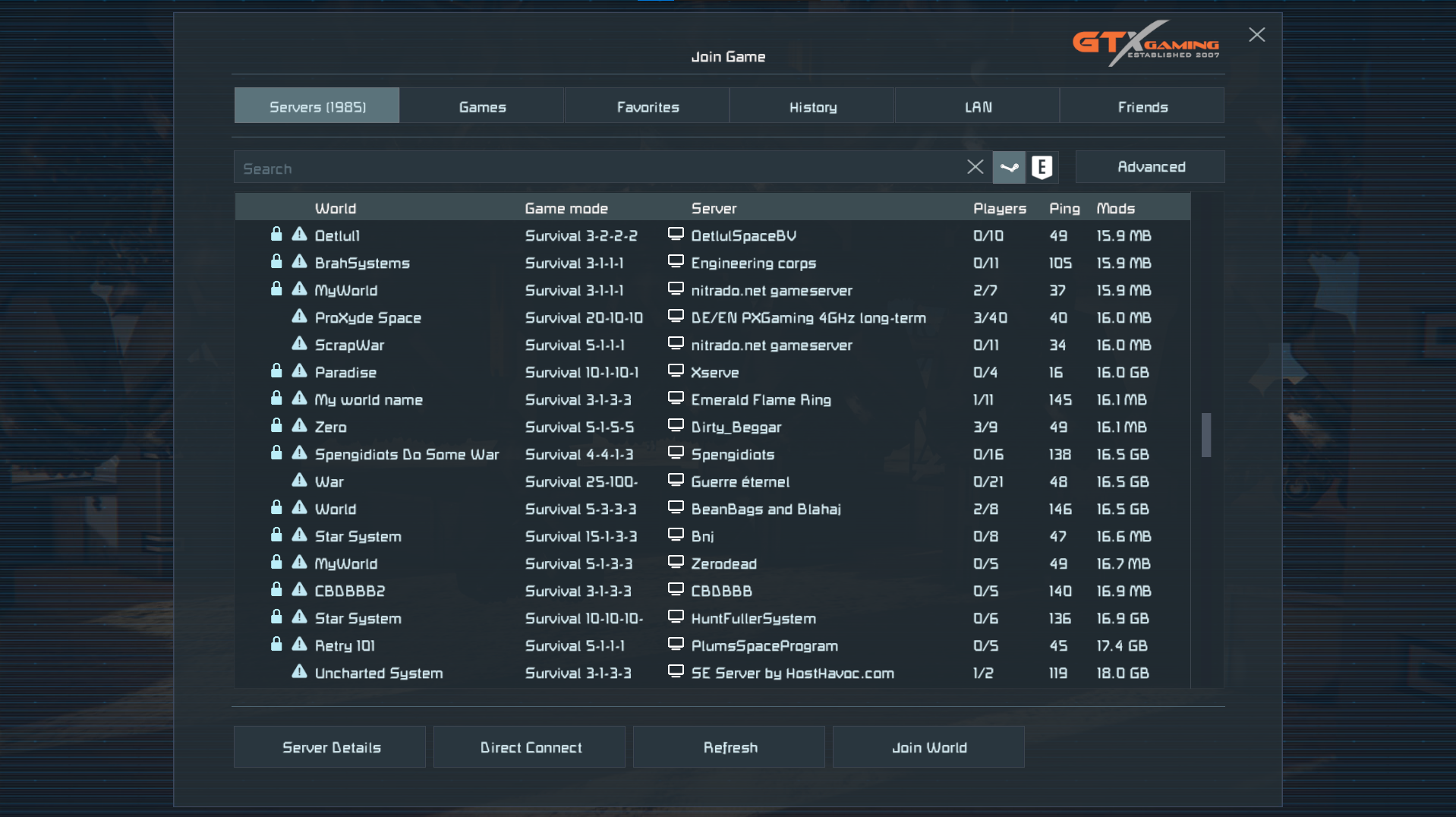Click the lock icon on Zero row
This screenshot has width=1456, height=817.
(x=276, y=425)
